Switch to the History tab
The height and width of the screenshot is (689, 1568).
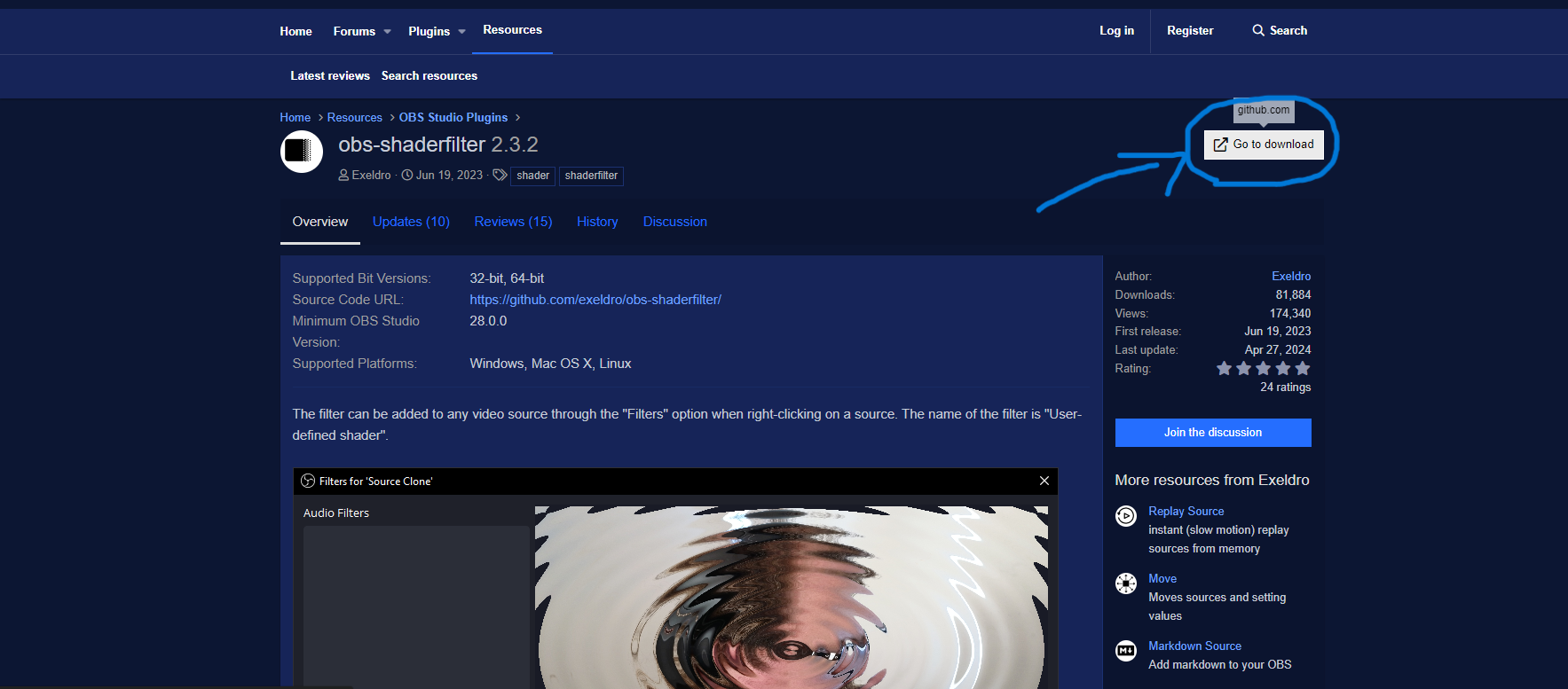point(597,222)
